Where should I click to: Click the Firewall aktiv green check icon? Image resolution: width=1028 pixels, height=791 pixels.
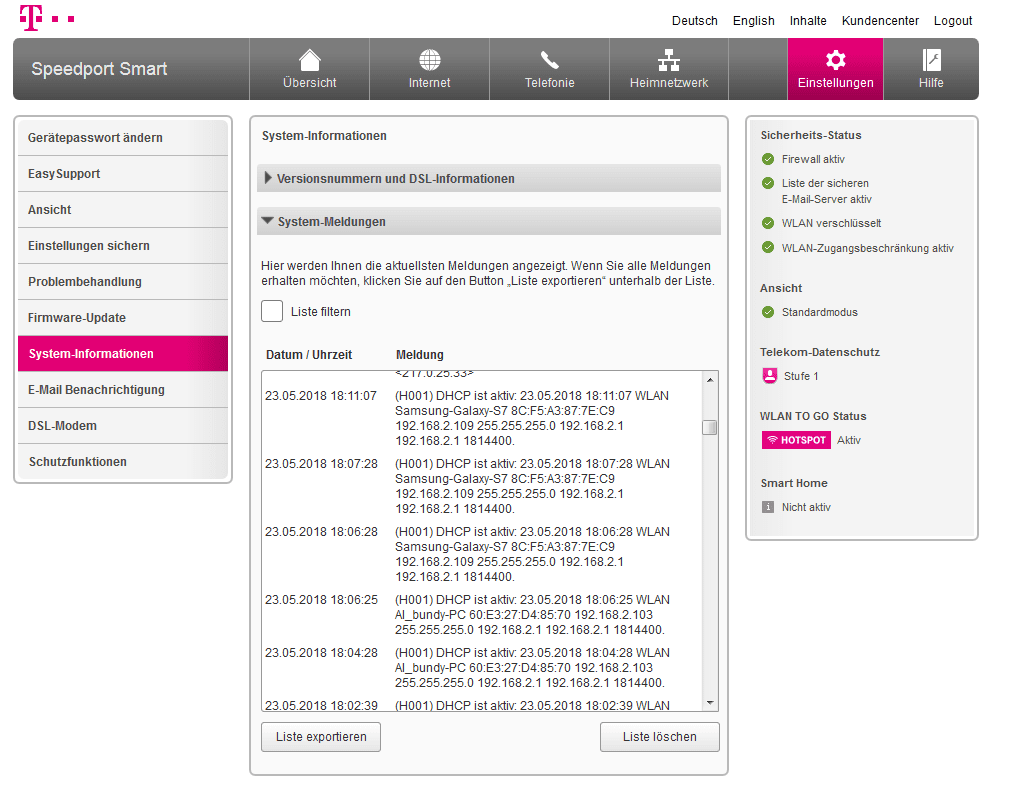pos(768,159)
